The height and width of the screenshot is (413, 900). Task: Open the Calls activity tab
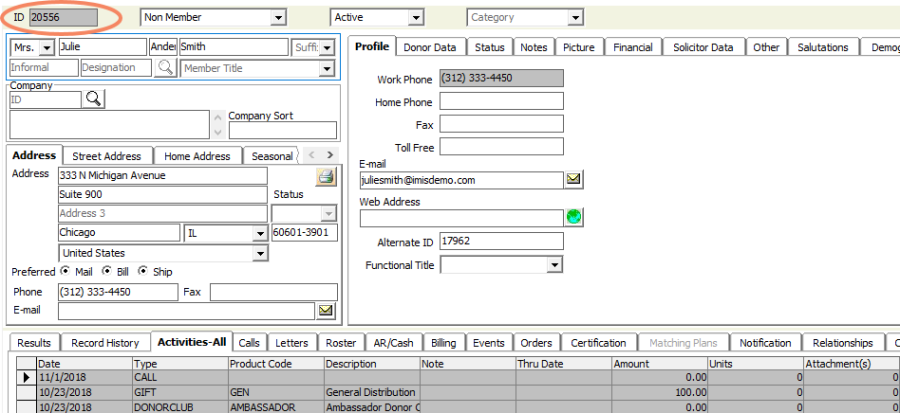pyautogui.click(x=249, y=343)
